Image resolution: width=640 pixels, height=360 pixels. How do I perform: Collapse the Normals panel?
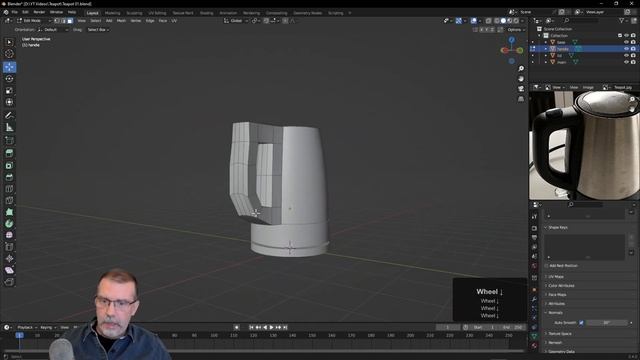point(555,313)
